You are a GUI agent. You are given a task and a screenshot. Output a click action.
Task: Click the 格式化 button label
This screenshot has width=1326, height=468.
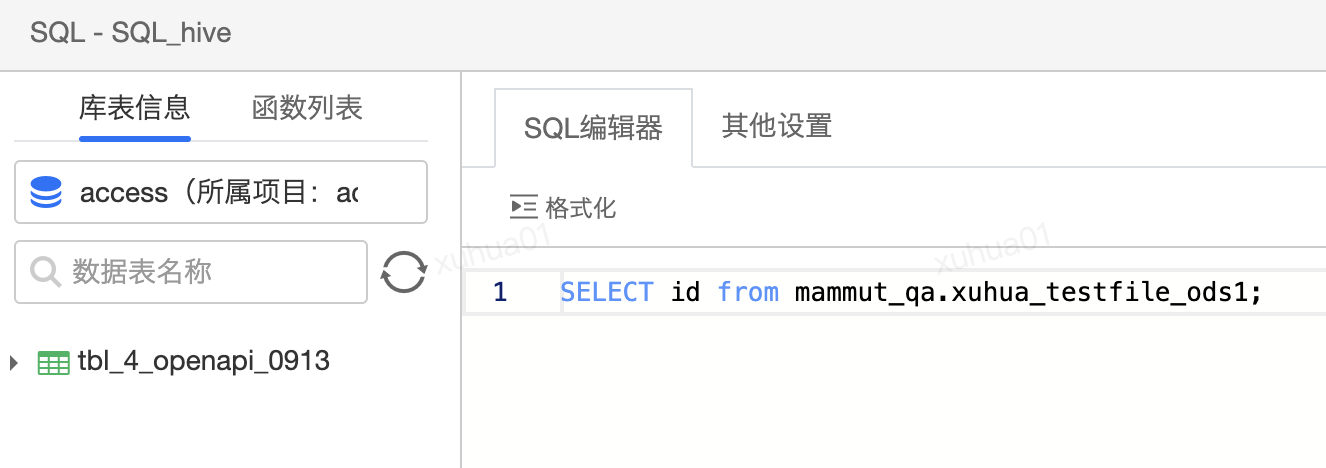pyautogui.click(x=581, y=207)
